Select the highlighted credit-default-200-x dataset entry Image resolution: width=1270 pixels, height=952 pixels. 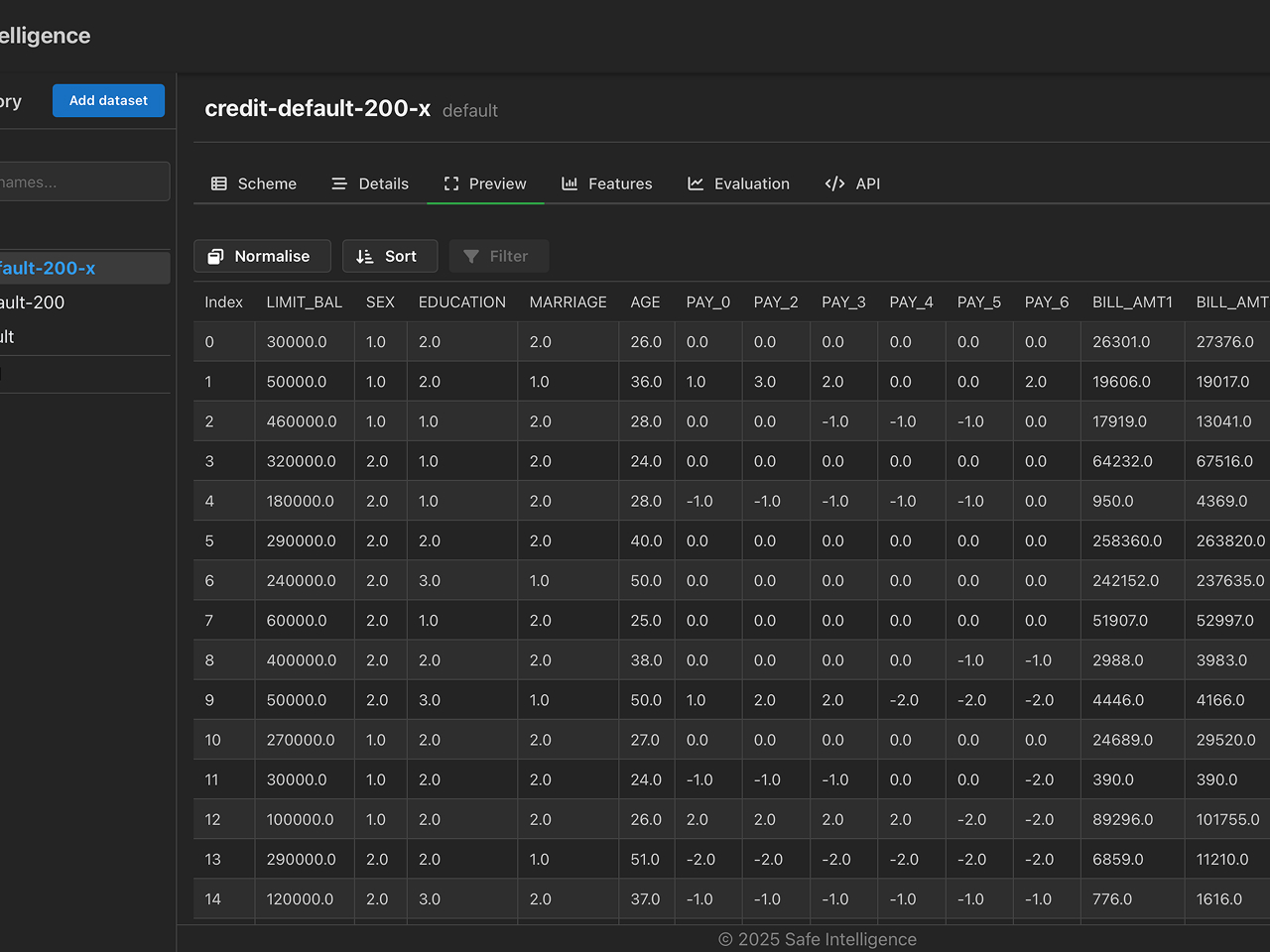coord(48,268)
